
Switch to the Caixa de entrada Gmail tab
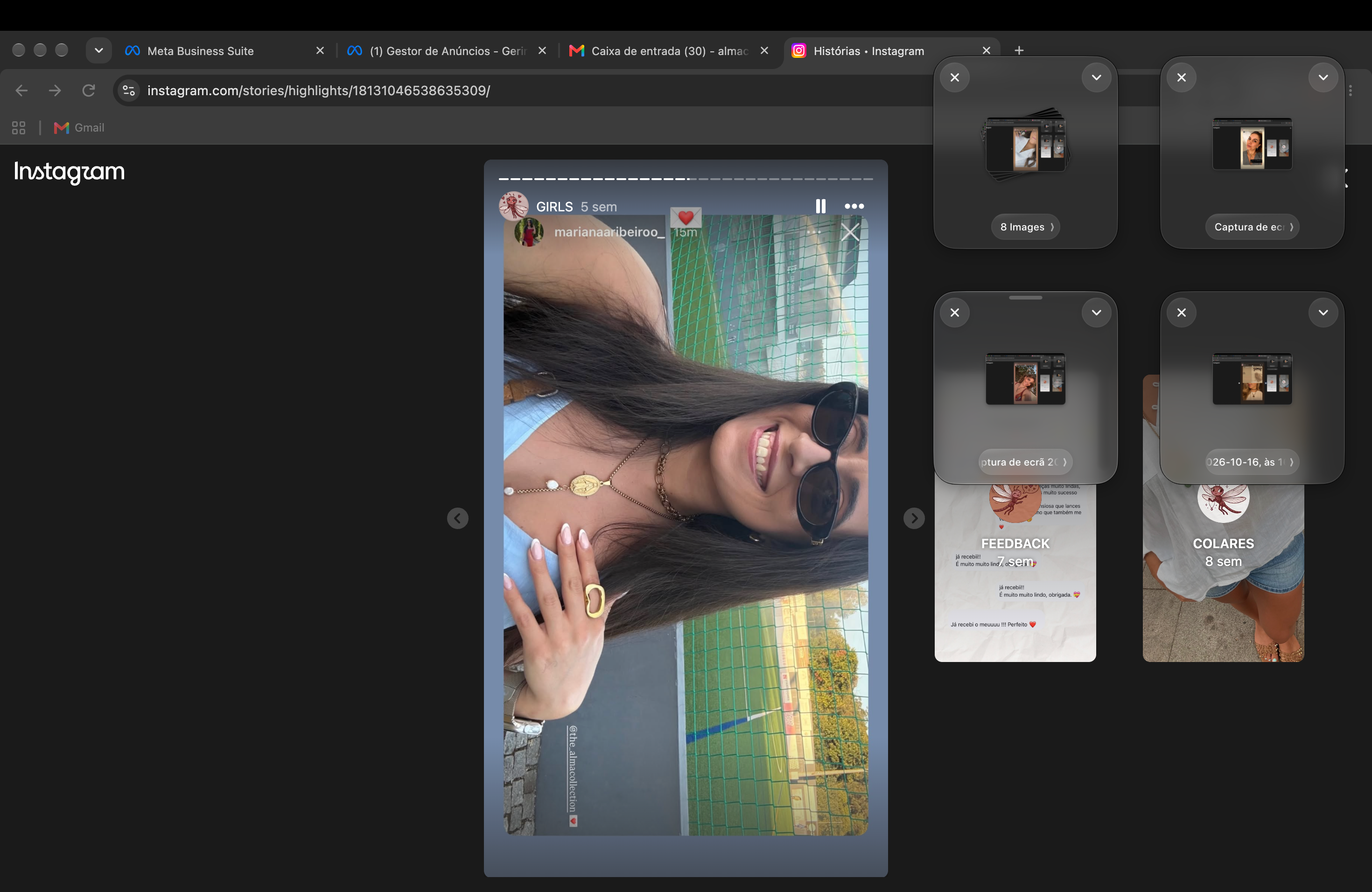click(669, 51)
